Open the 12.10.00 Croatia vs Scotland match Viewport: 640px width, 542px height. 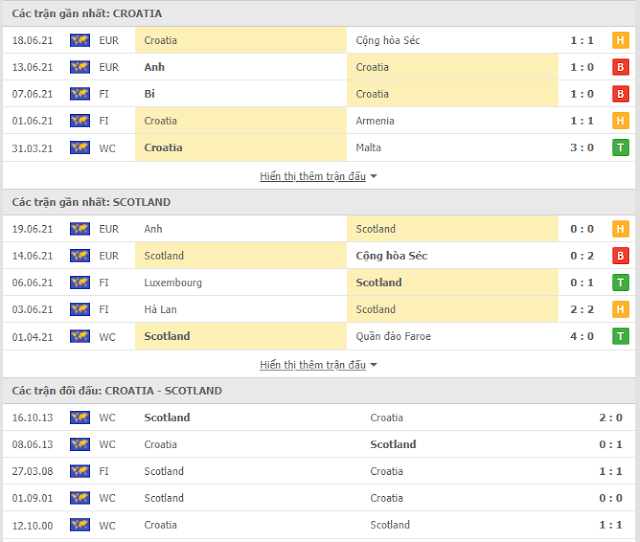pos(319,525)
